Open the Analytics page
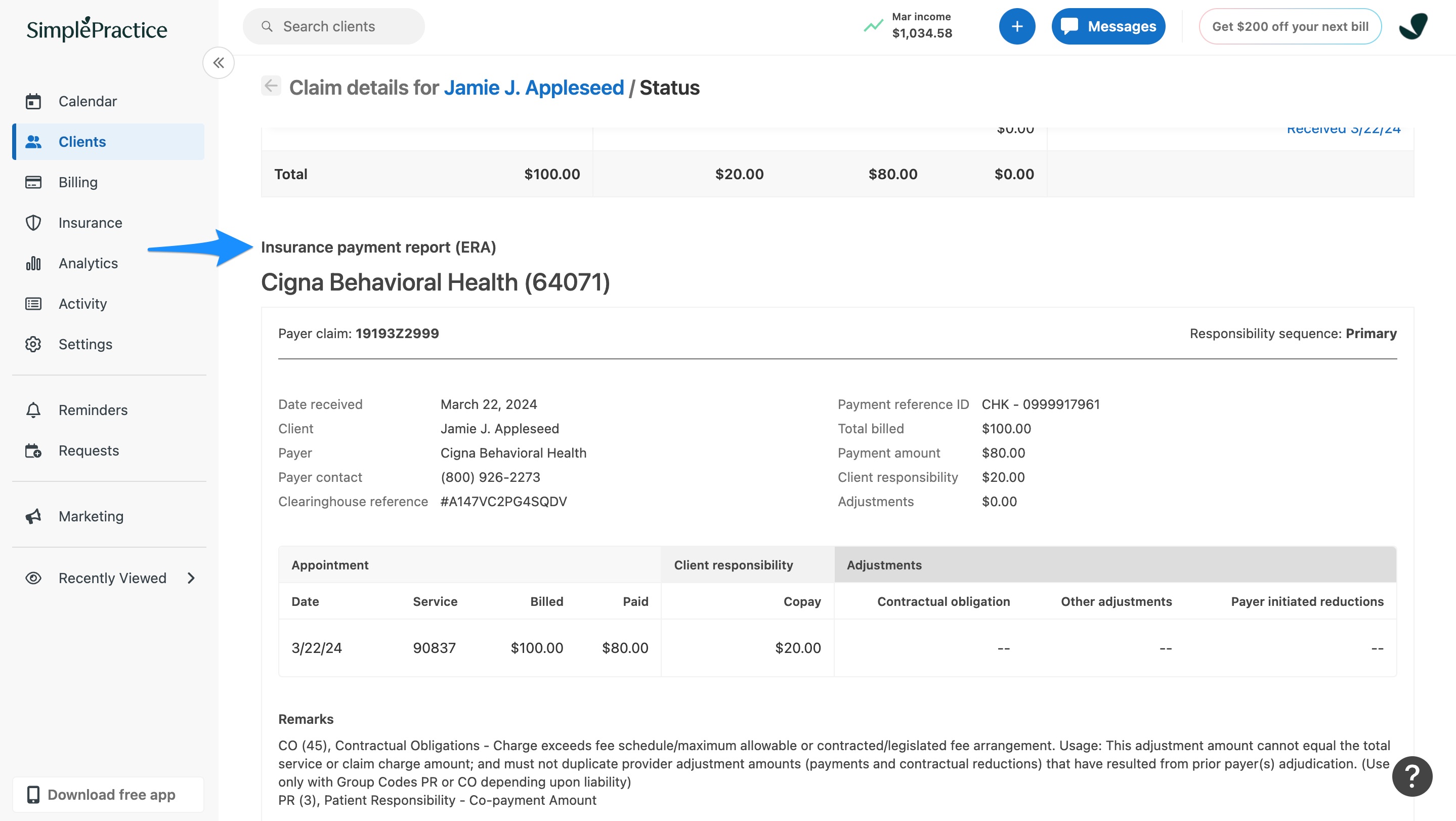1456x821 pixels. (x=109, y=264)
